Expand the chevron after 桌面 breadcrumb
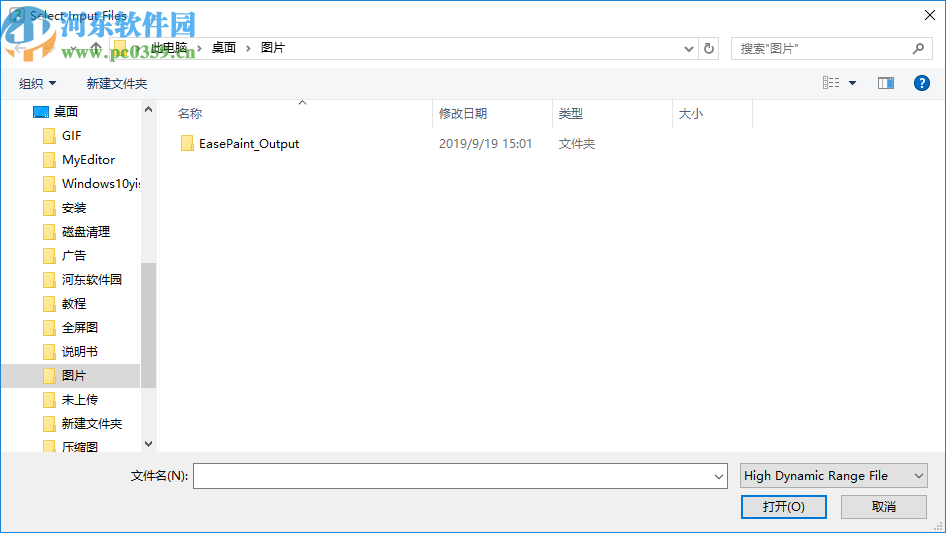The height and width of the screenshot is (533, 946). click(248, 48)
